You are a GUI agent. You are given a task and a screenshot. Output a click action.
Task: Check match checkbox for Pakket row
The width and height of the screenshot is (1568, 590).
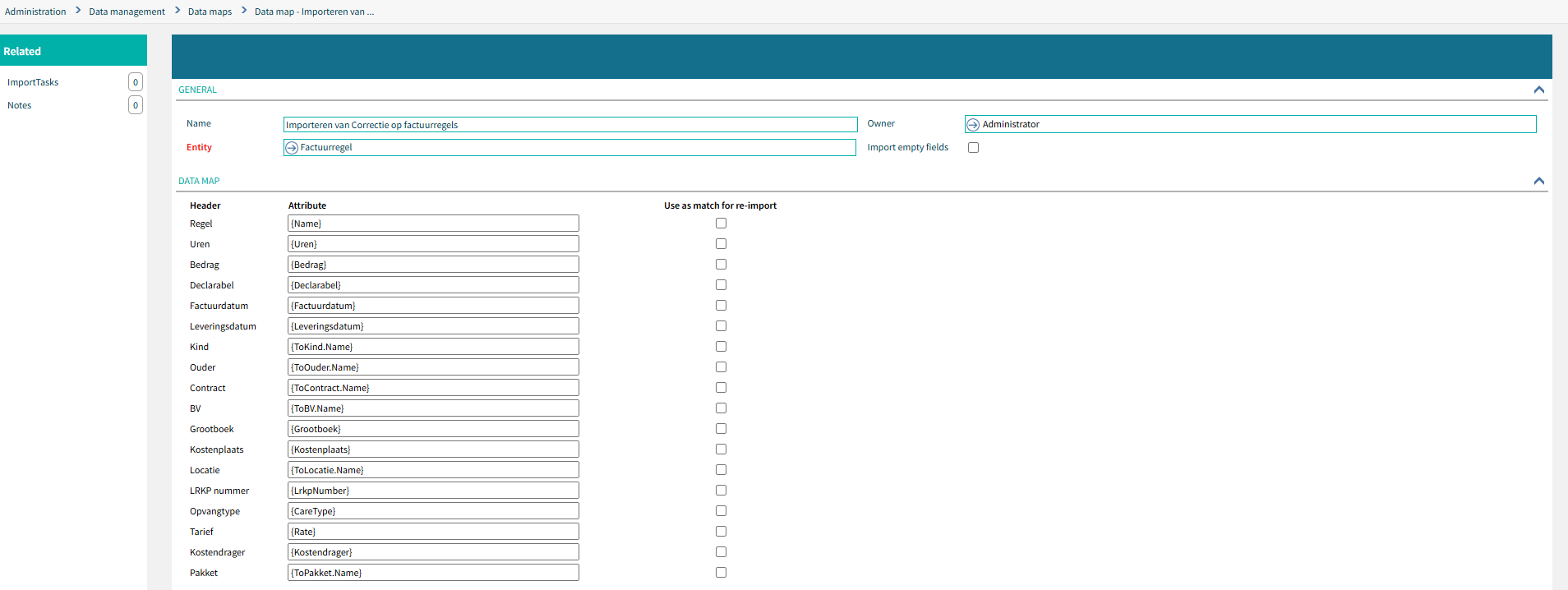click(x=721, y=573)
